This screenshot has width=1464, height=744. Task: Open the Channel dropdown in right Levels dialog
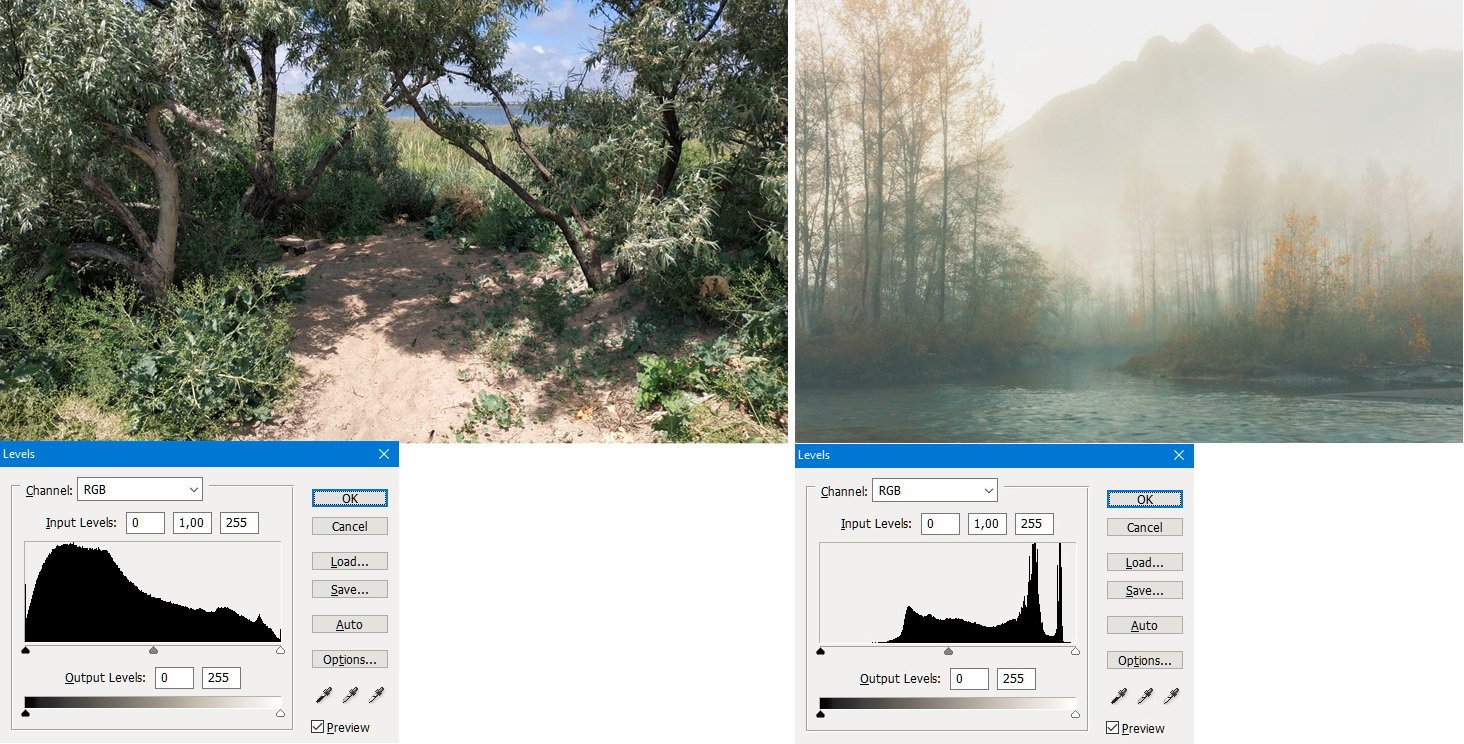coord(935,490)
